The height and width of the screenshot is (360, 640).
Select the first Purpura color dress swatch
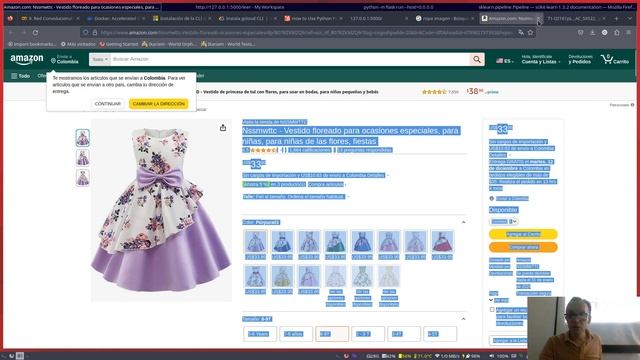point(256,241)
